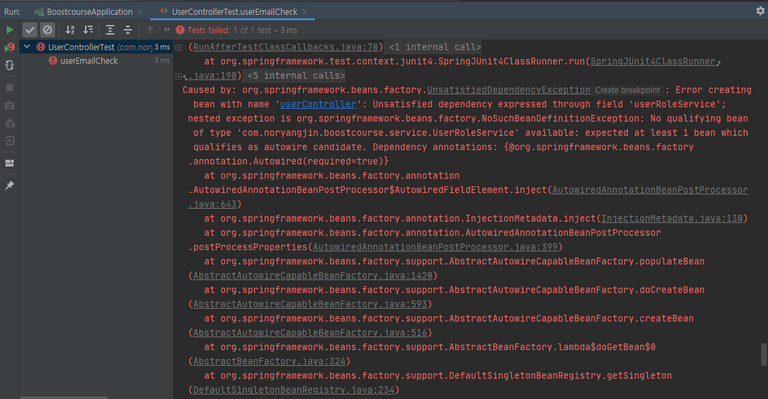The height and width of the screenshot is (399, 768).
Task: Go to previous failed test arrow
Action: (x=150, y=30)
